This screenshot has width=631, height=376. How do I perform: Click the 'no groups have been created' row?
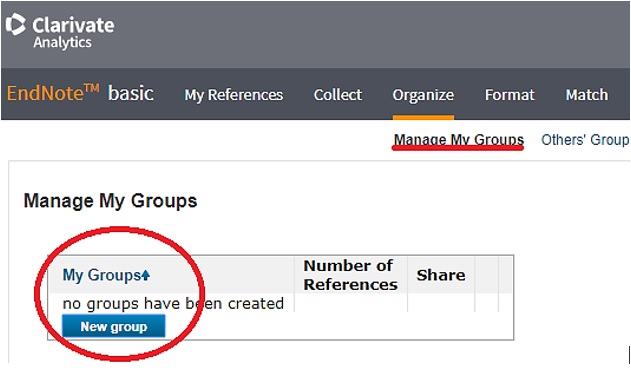173,304
